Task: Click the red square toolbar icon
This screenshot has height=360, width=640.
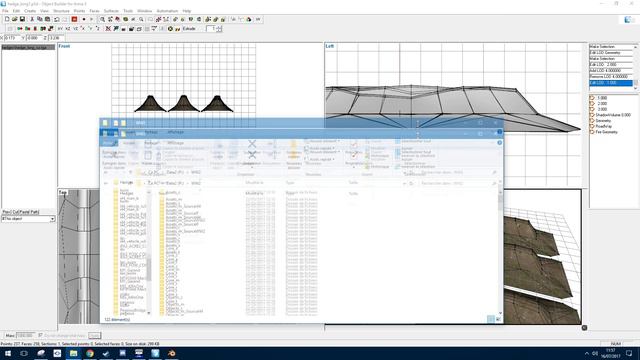Action: tap(74, 19)
